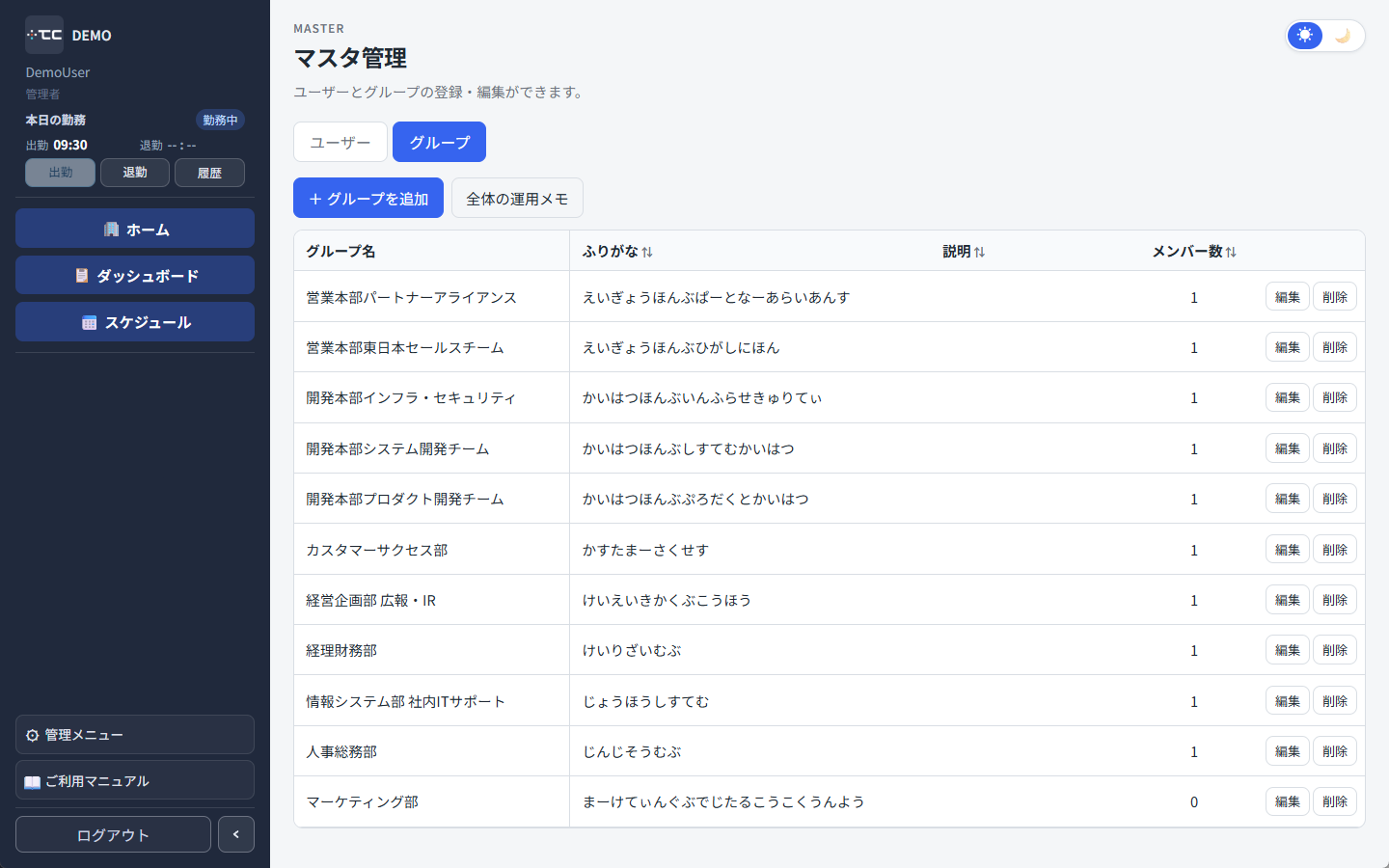Click the 退勤 clock-out button
Viewport: 1389px width, 868px height.
point(135,173)
